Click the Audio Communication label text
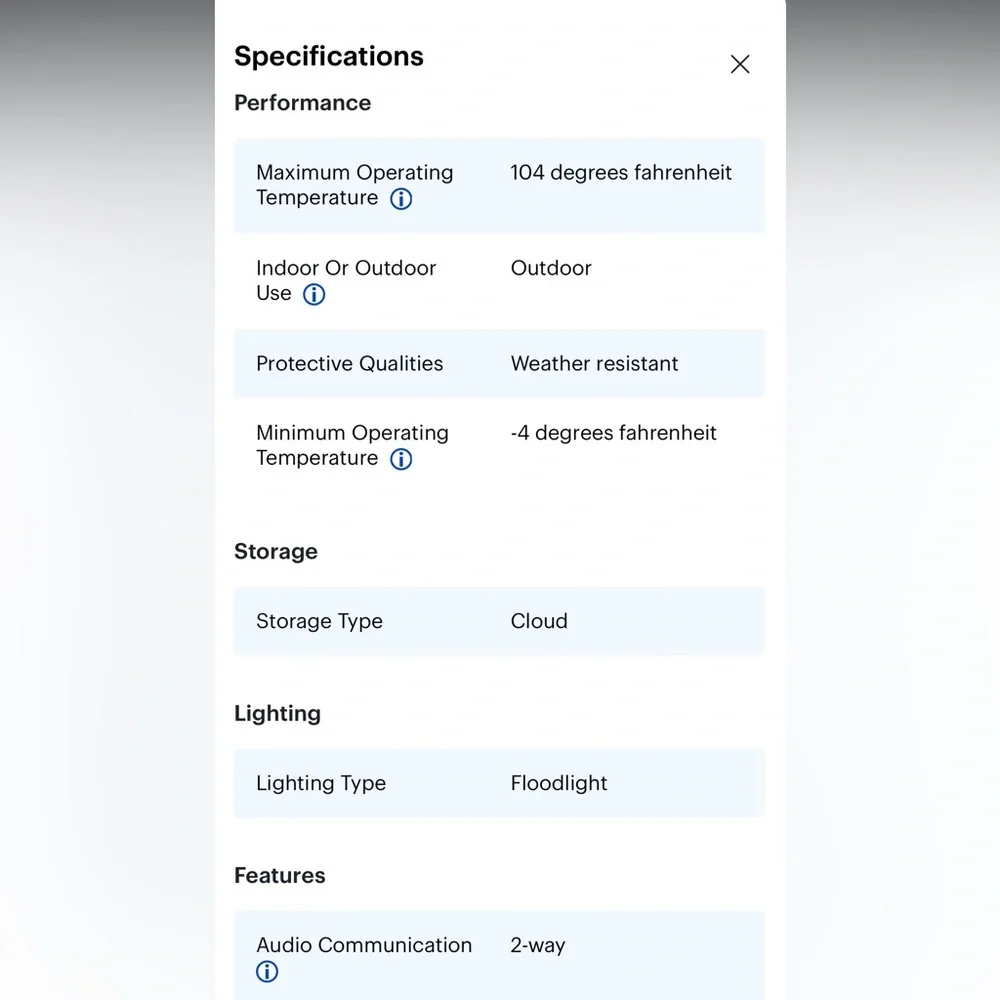 (x=364, y=945)
